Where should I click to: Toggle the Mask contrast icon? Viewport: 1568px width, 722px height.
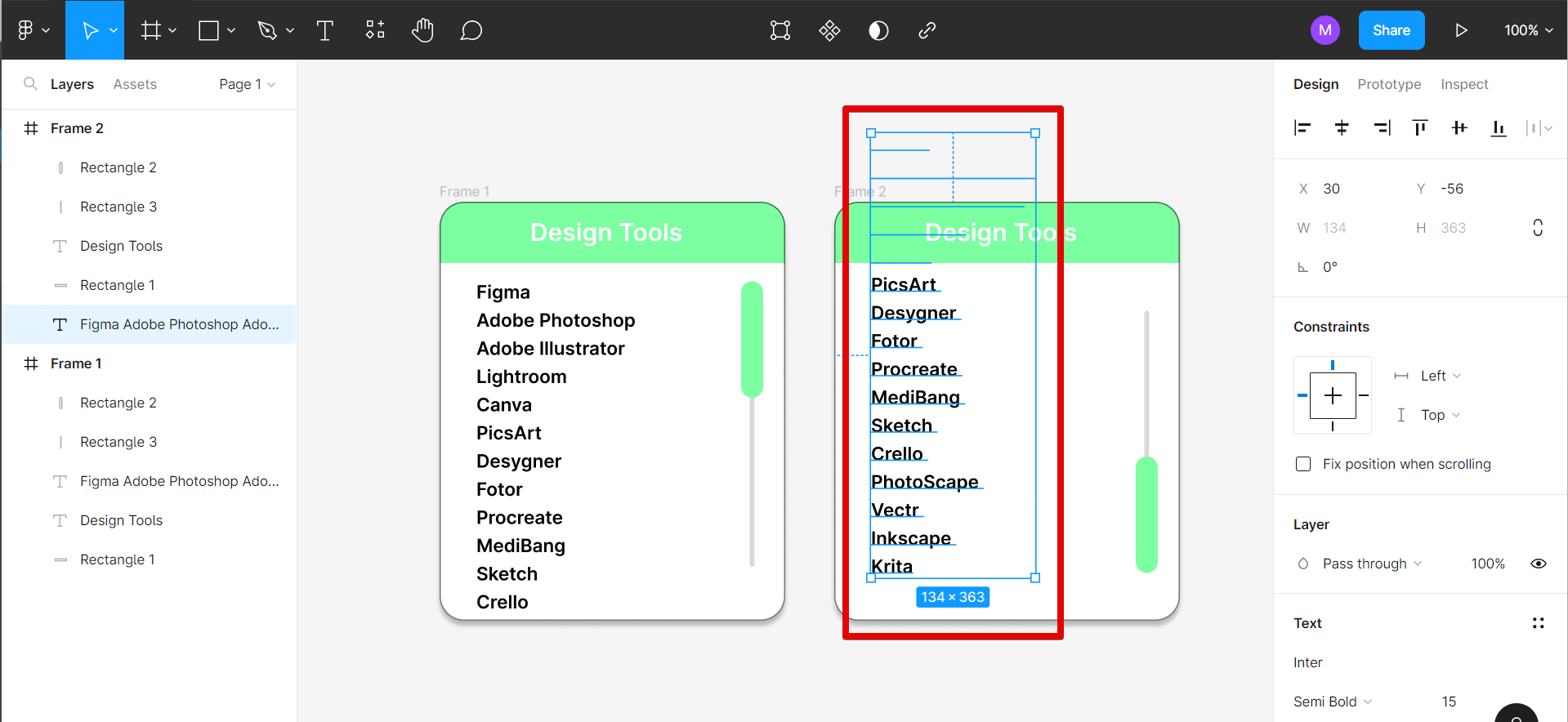878,31
